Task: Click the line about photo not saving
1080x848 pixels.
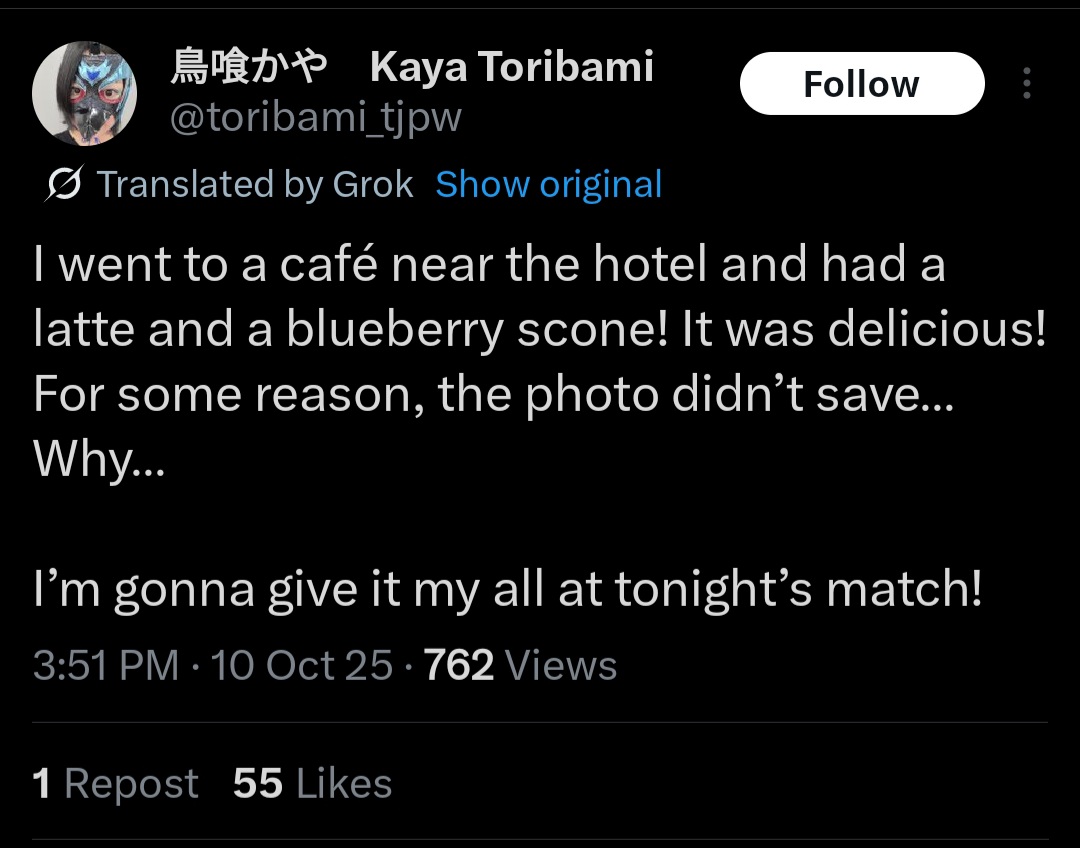Action: click(x=494, y=397)
